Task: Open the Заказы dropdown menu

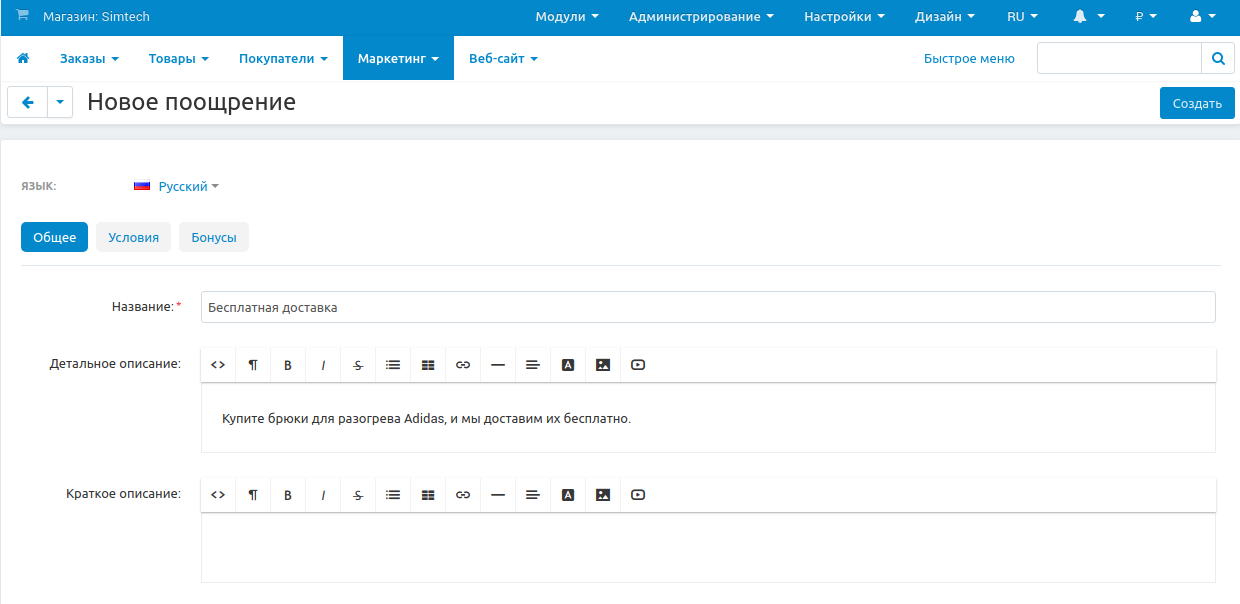Action: tap(89, 59)
